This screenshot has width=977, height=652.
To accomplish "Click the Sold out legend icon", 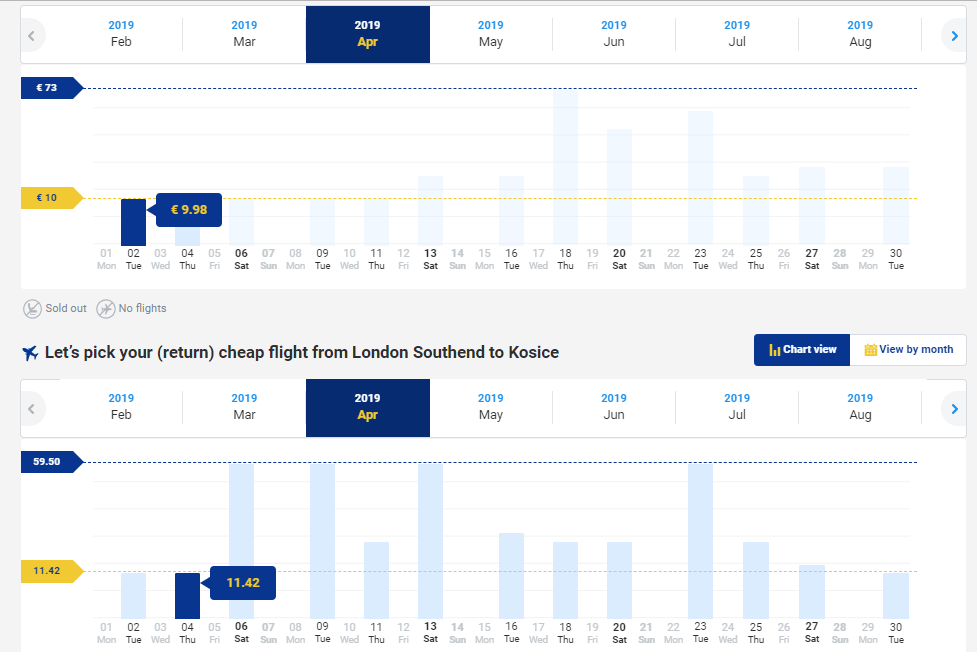I will 32,309.
